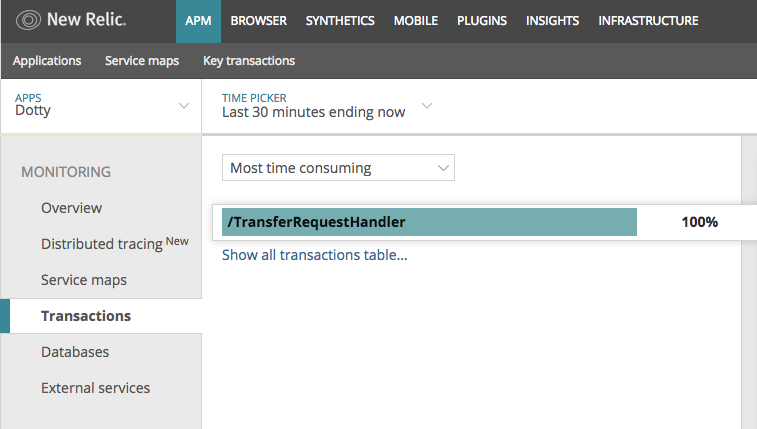Open the INSIGHTS tab

point(552,21)
